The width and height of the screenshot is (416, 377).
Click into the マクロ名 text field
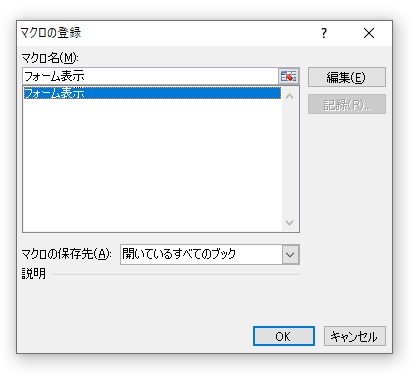[x=150, y=76]
